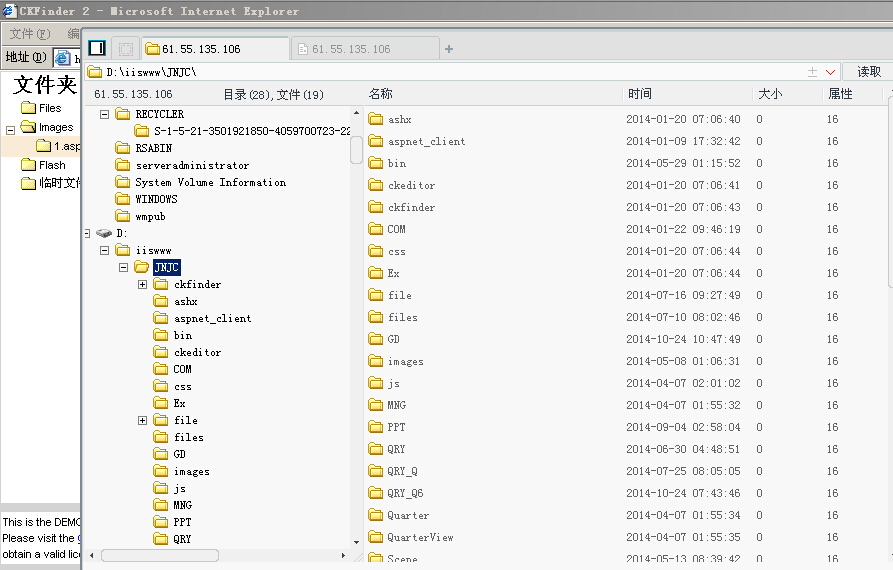Collapse the JNJC tree node
The width and height of the screenshot is (893, 570).
124,267
